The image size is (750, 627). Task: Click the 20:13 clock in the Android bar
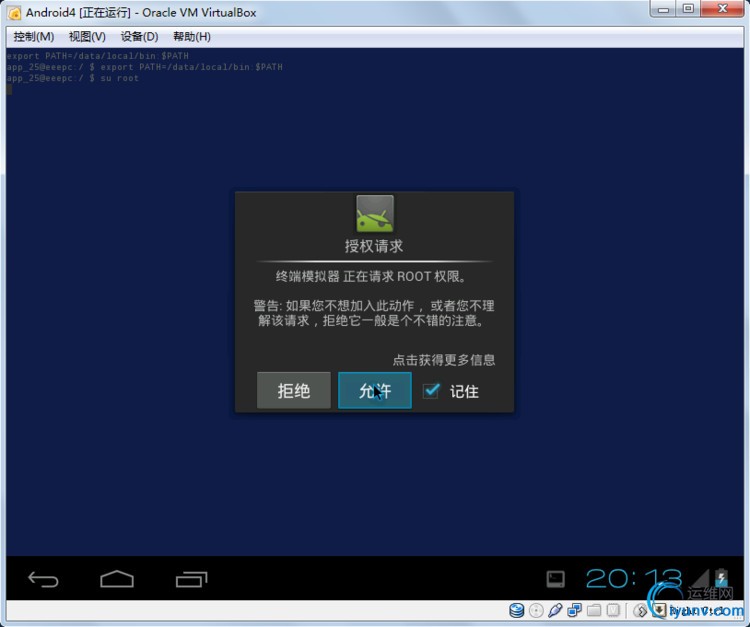point(634,579)
